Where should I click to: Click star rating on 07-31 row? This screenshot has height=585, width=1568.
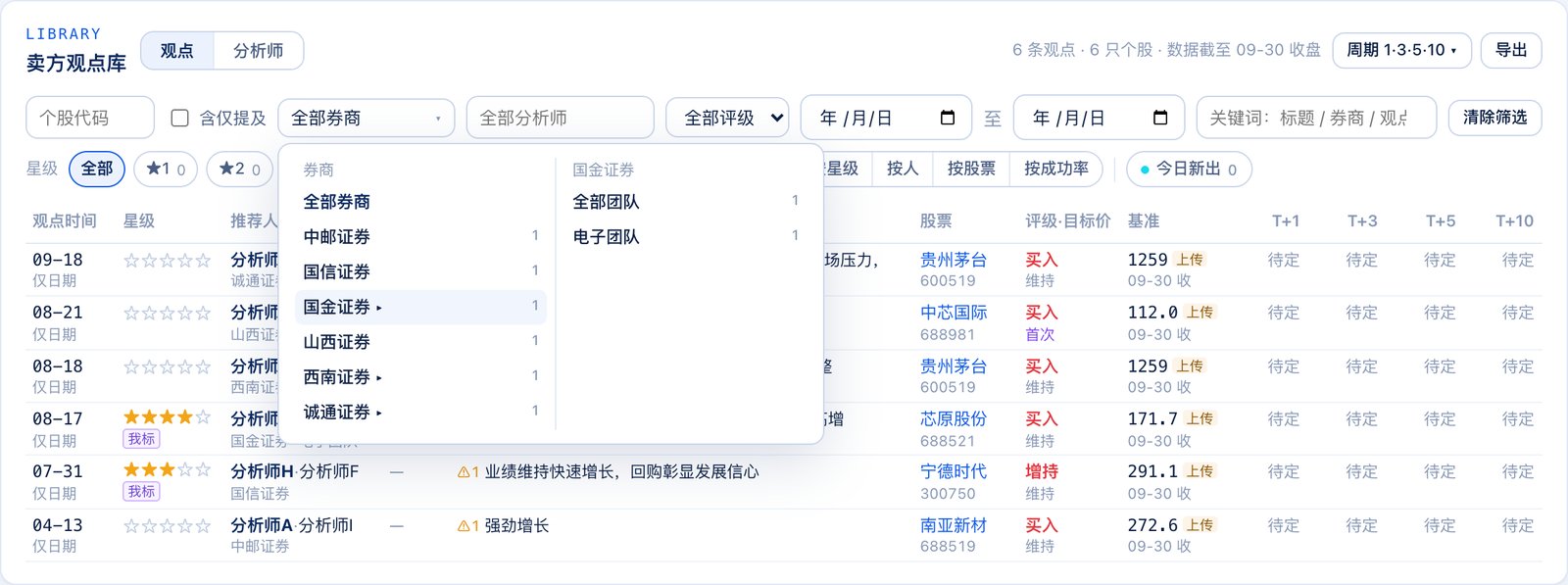click(x=167, y=470)
